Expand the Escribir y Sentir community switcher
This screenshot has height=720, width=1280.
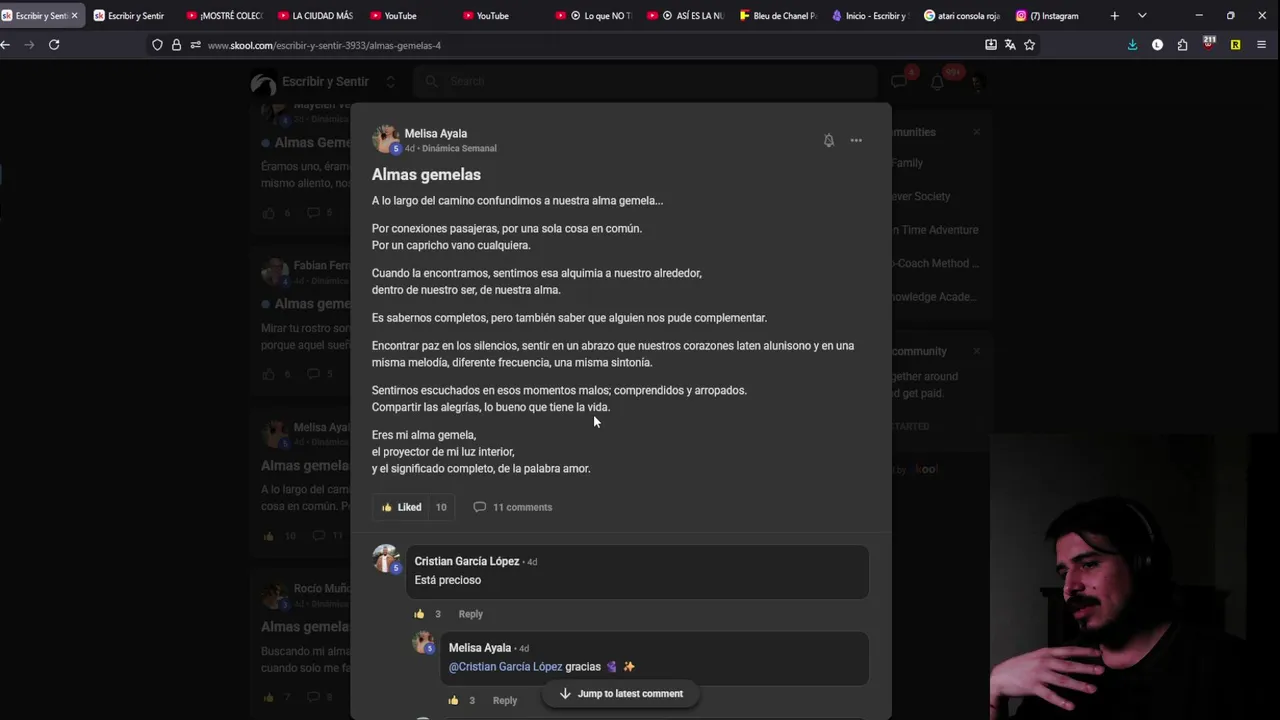[390, 82]
